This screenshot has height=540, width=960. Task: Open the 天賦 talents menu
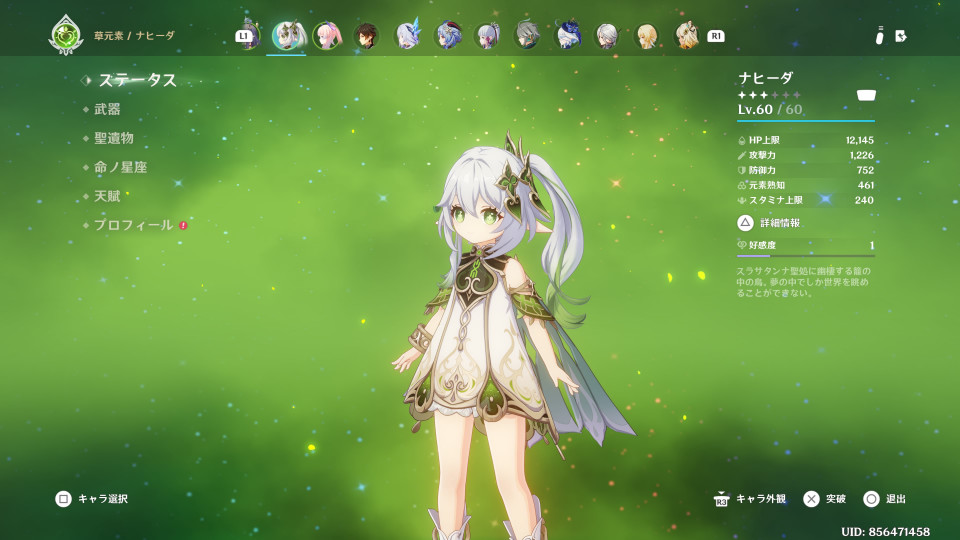pyautogui.click(x=107, y=197)
